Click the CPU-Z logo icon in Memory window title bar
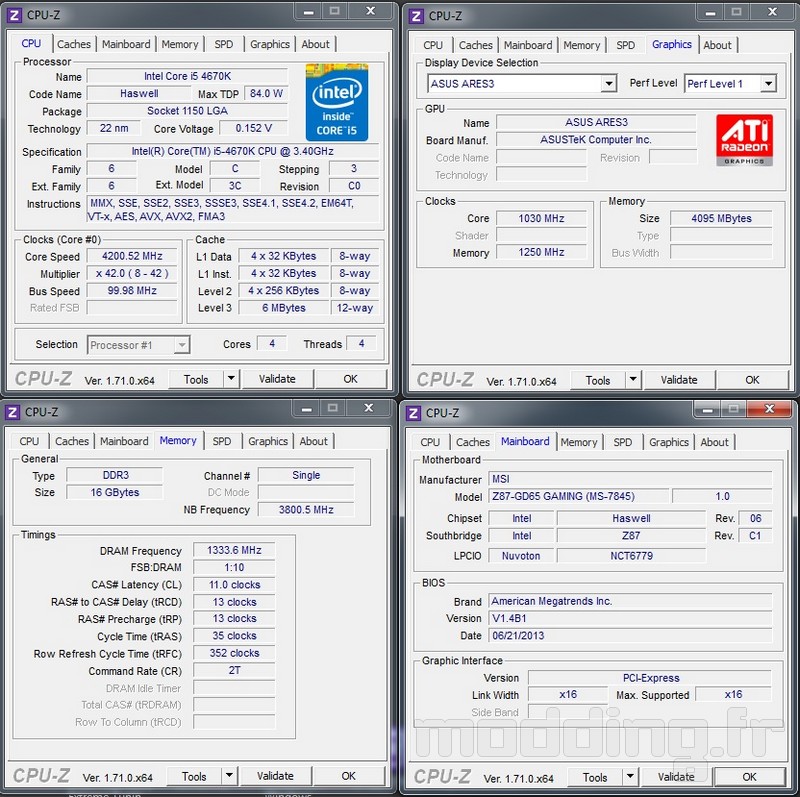800x797 pixels. (x=13, y=412)
